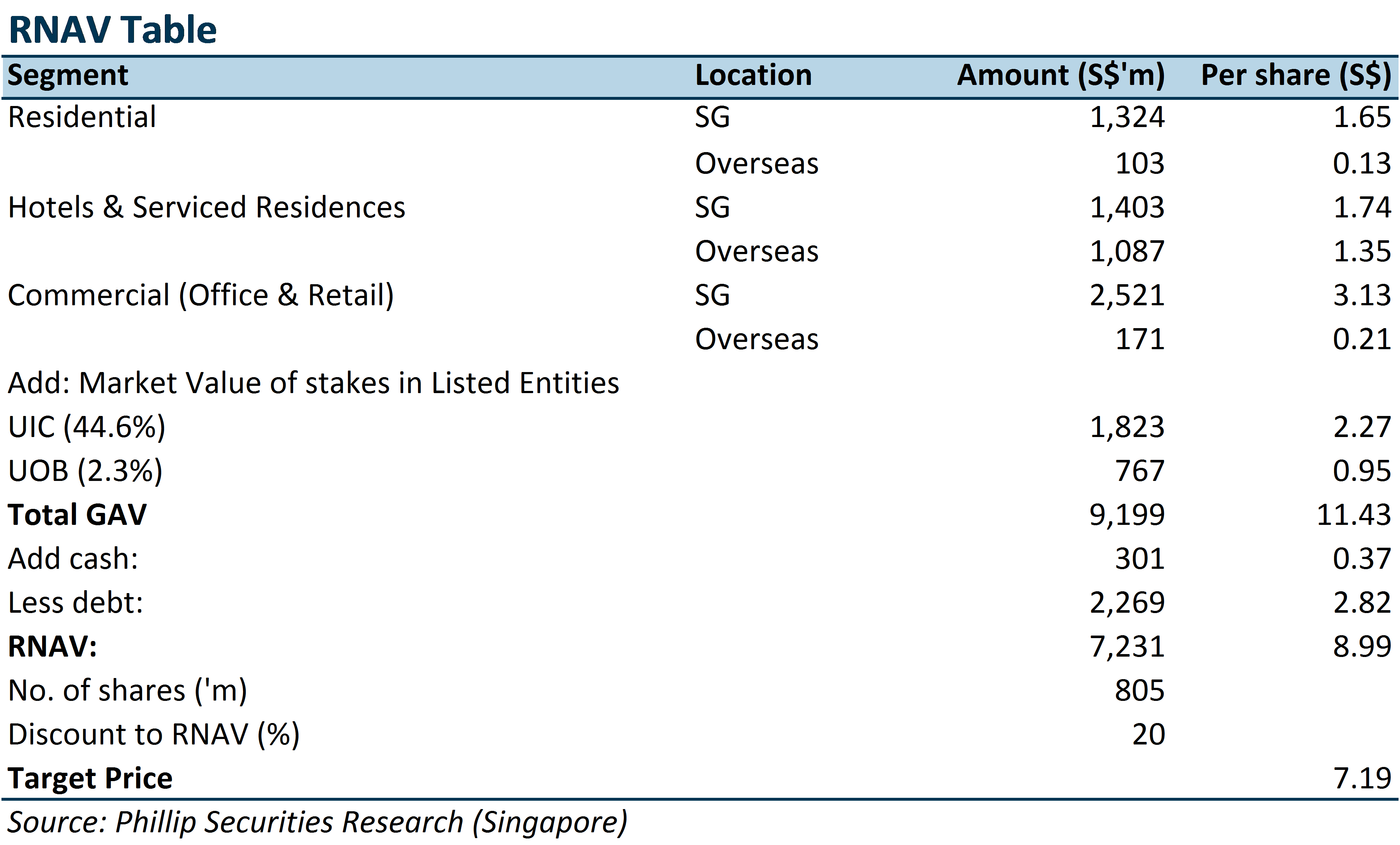1400x845 pixels.
Task: Select the per share value 0.13
Action: click(x=1363, y=164)
